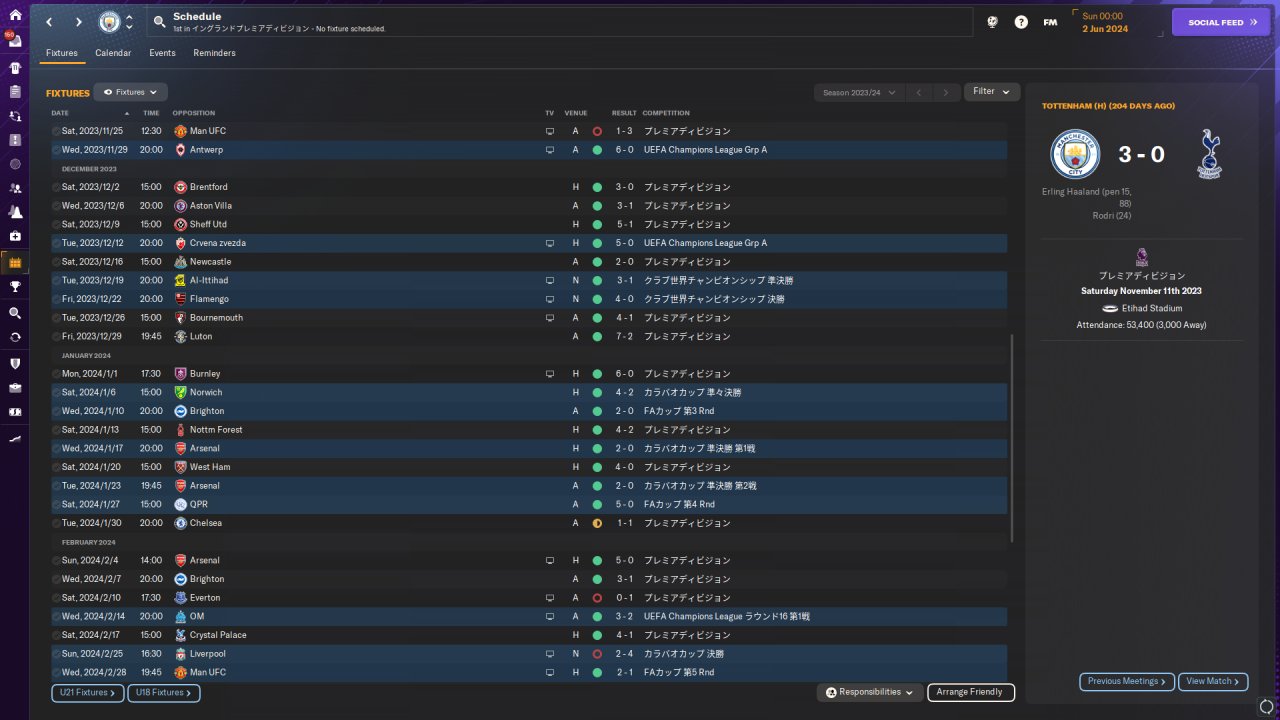Expand the Fixtures view dropdown

(x=130, y=92)
